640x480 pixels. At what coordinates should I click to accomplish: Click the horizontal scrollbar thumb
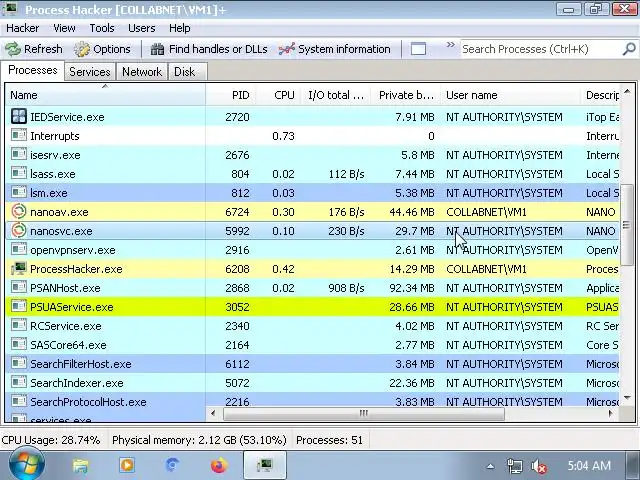coord(364,413)
